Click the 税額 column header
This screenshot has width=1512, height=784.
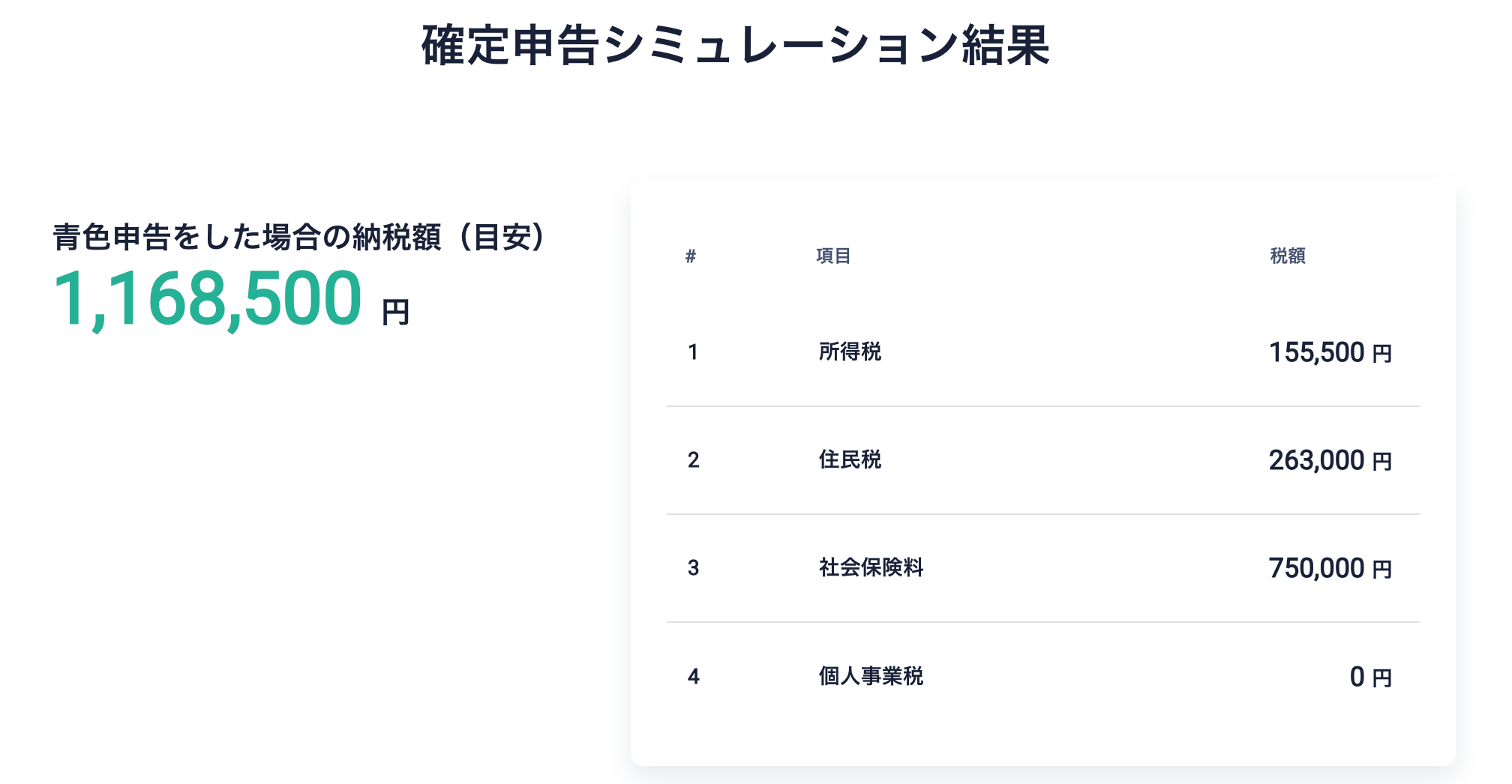coord(1288,256)
